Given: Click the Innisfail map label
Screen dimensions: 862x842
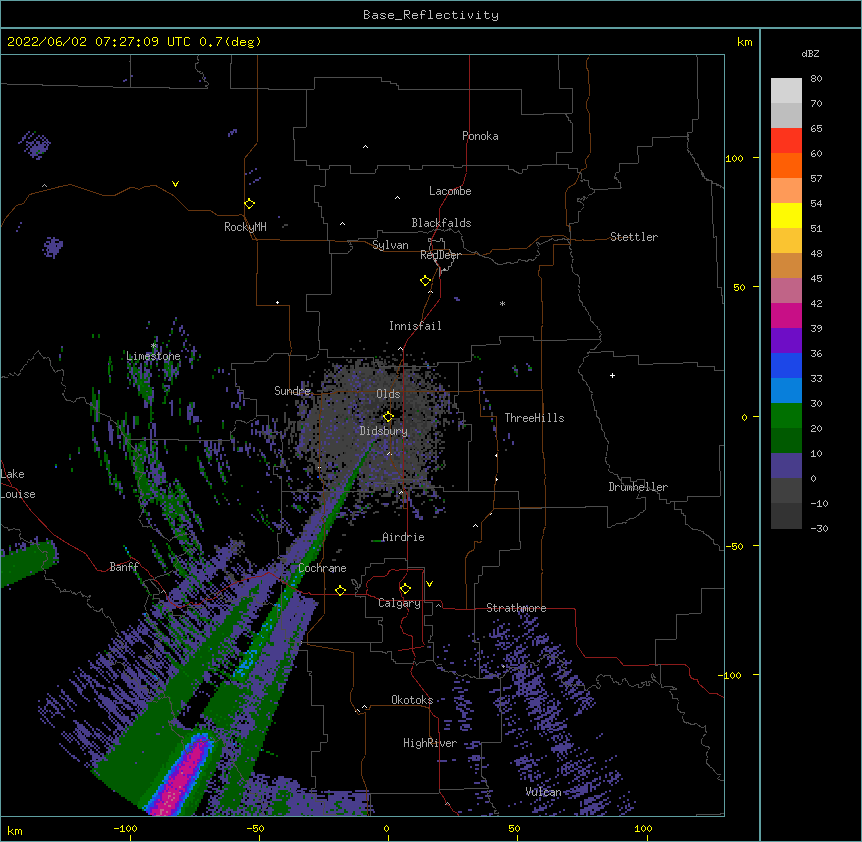Looking at the screenshot, I should pyautogui.click(x=415, y=326).
